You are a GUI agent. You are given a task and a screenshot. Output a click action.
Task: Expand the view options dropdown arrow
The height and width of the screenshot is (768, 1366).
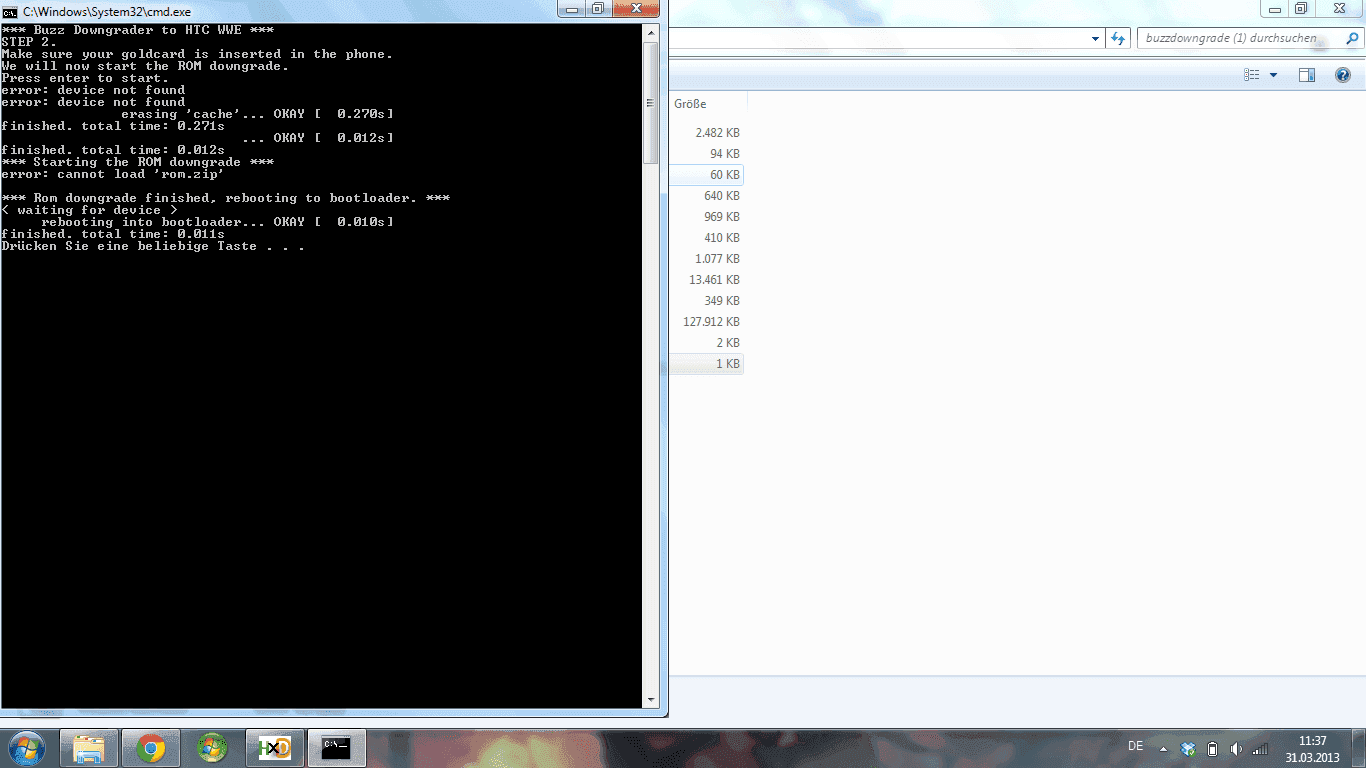click(1273, 75)
